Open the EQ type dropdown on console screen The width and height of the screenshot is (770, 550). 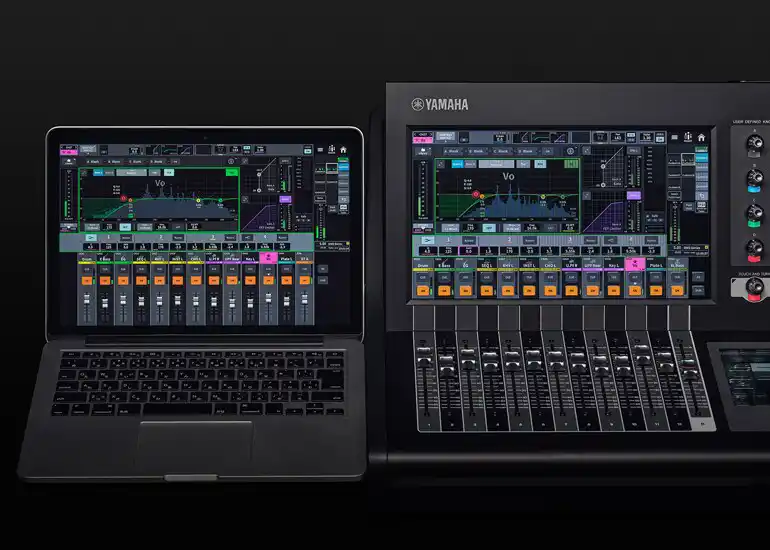tap(496, 164)
